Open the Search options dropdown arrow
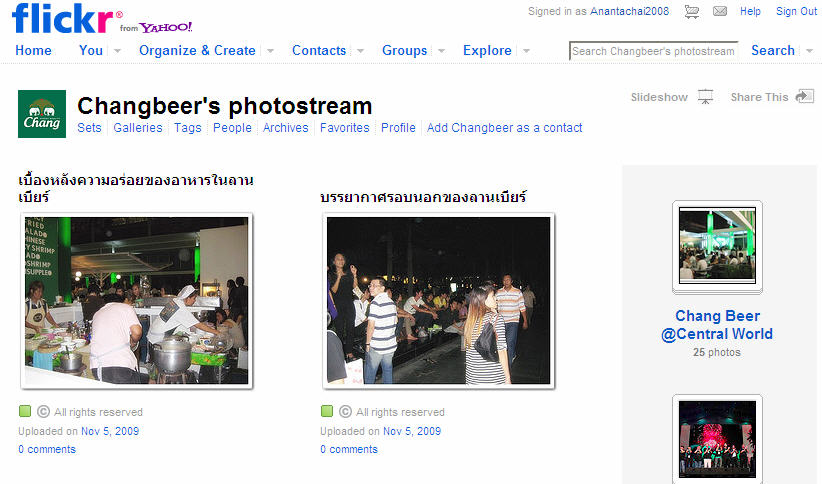822x484 pixels. [x=809, y=51]
